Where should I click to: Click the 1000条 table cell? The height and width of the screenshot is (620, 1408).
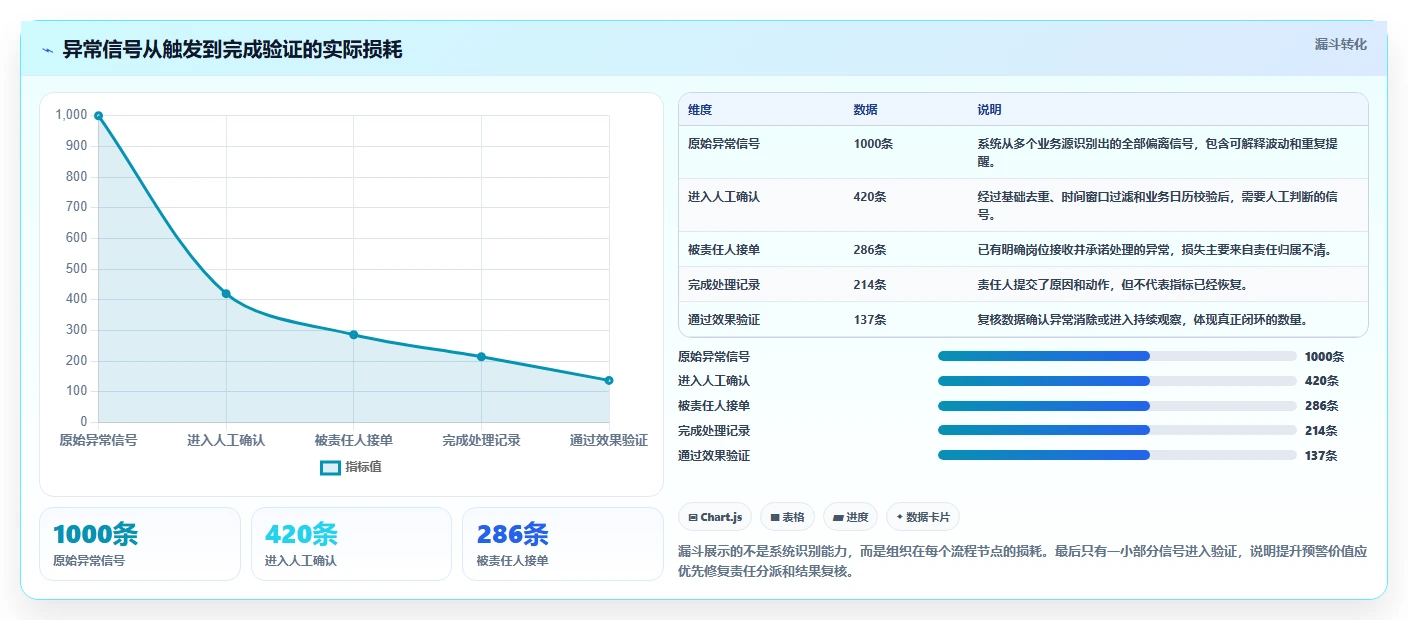pos(873,144)
